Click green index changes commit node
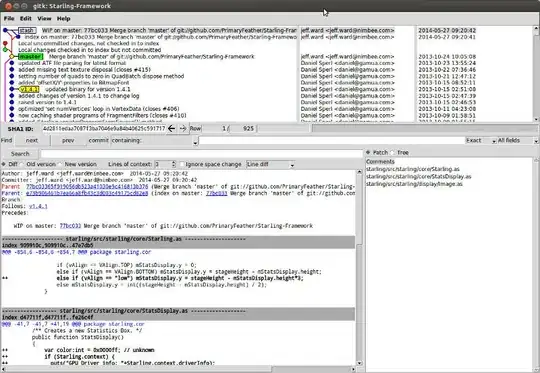This screenshot has width=540, height=373. (x=5, y=50)
